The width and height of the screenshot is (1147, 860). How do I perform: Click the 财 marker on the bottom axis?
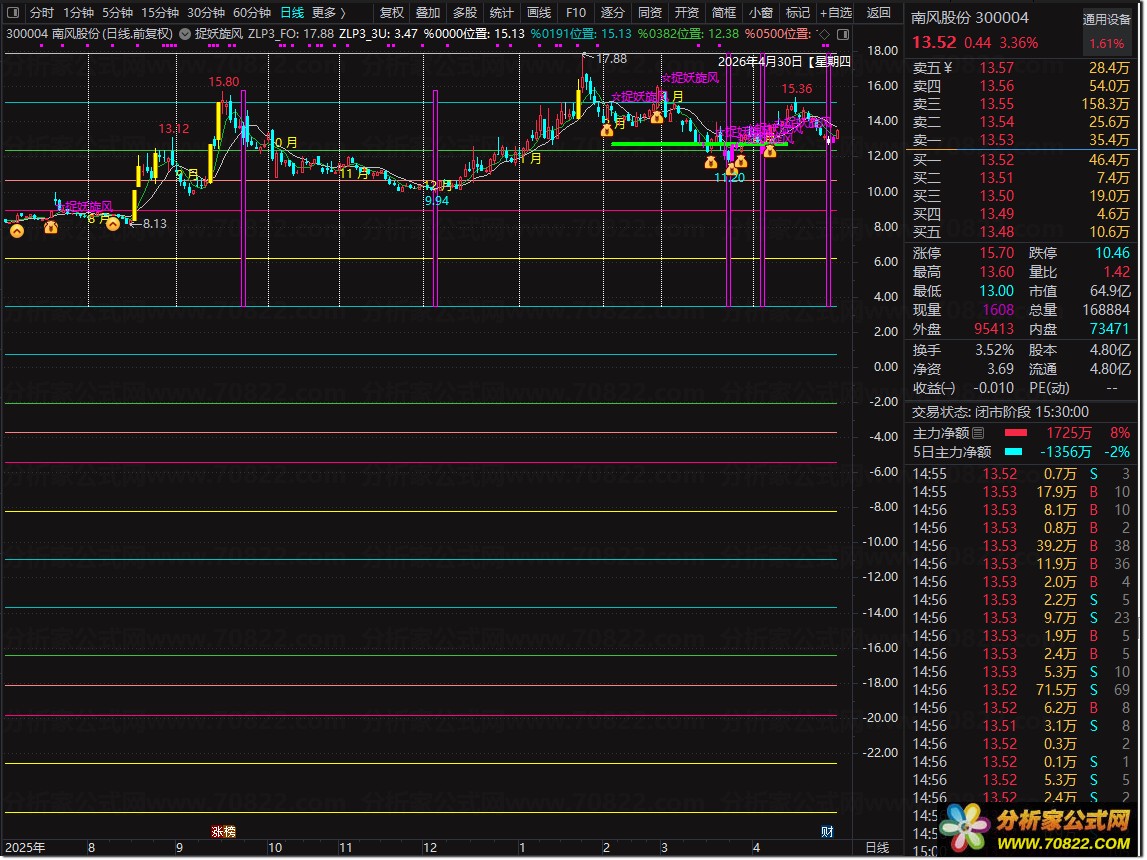click(827, 831)
